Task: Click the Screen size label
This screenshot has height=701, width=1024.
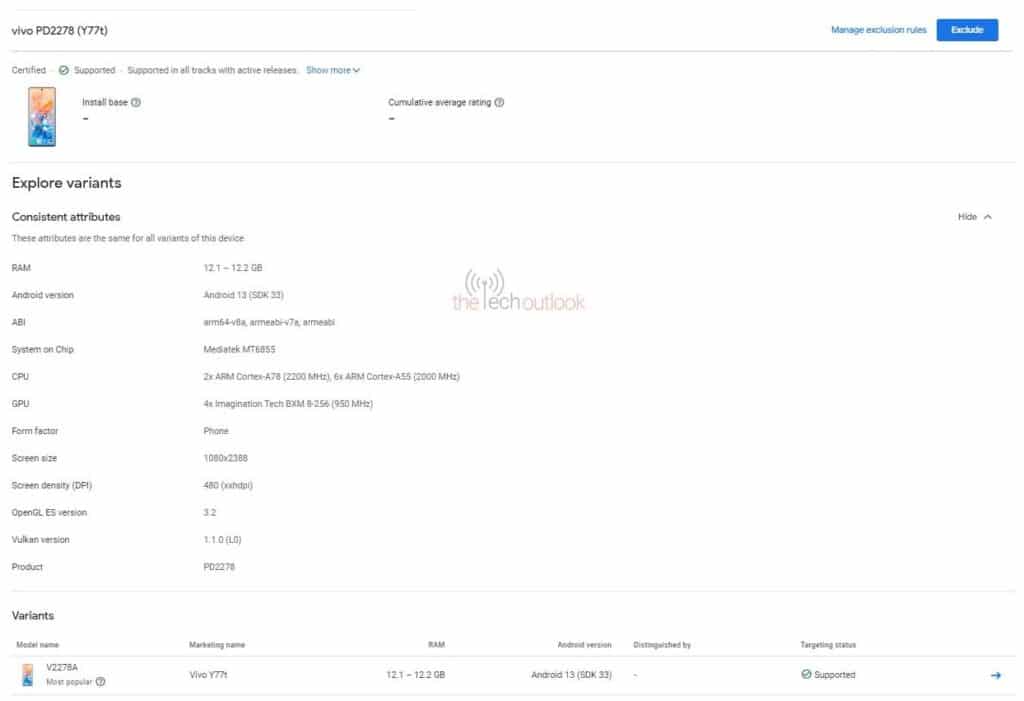Action: [34, 459]
